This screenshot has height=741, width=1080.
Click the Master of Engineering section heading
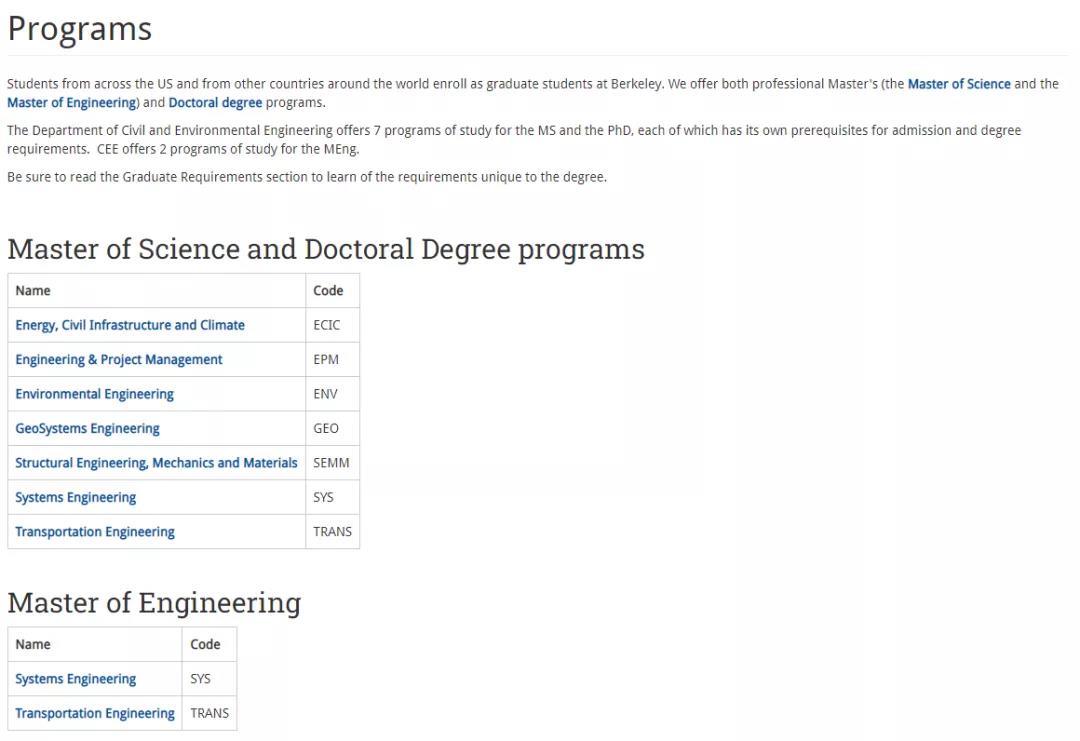(x=154, y=603)
